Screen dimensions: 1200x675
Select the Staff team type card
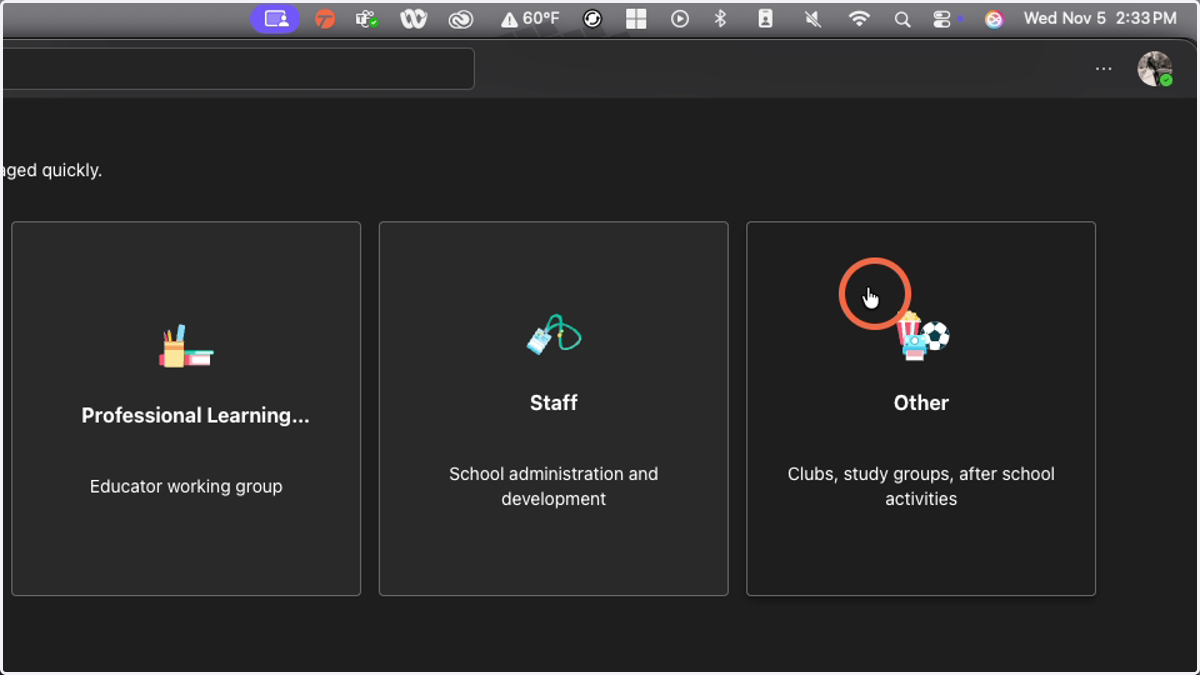coord(553,408)
